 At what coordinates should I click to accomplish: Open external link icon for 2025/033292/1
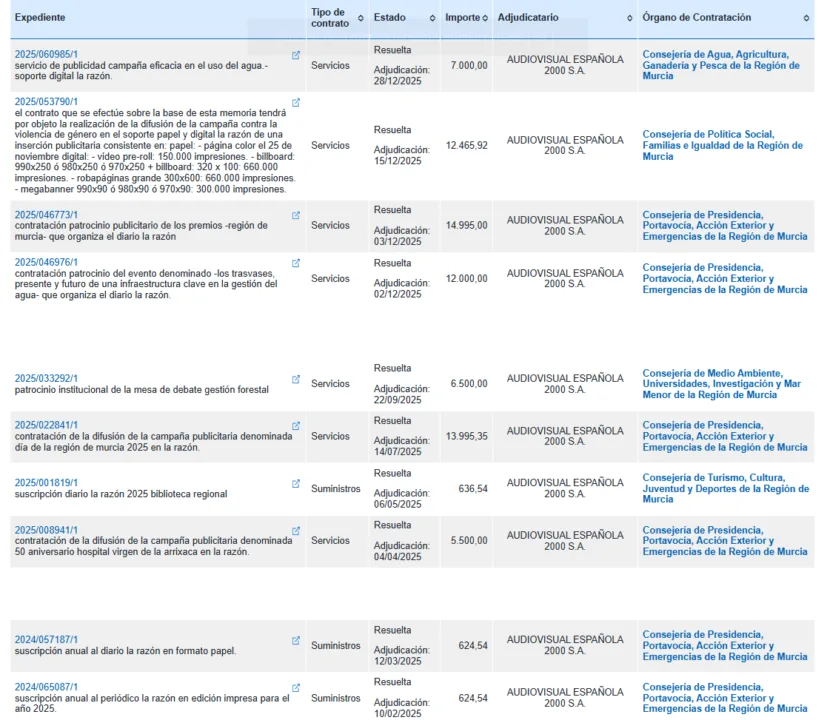click(x=296, y=379)
